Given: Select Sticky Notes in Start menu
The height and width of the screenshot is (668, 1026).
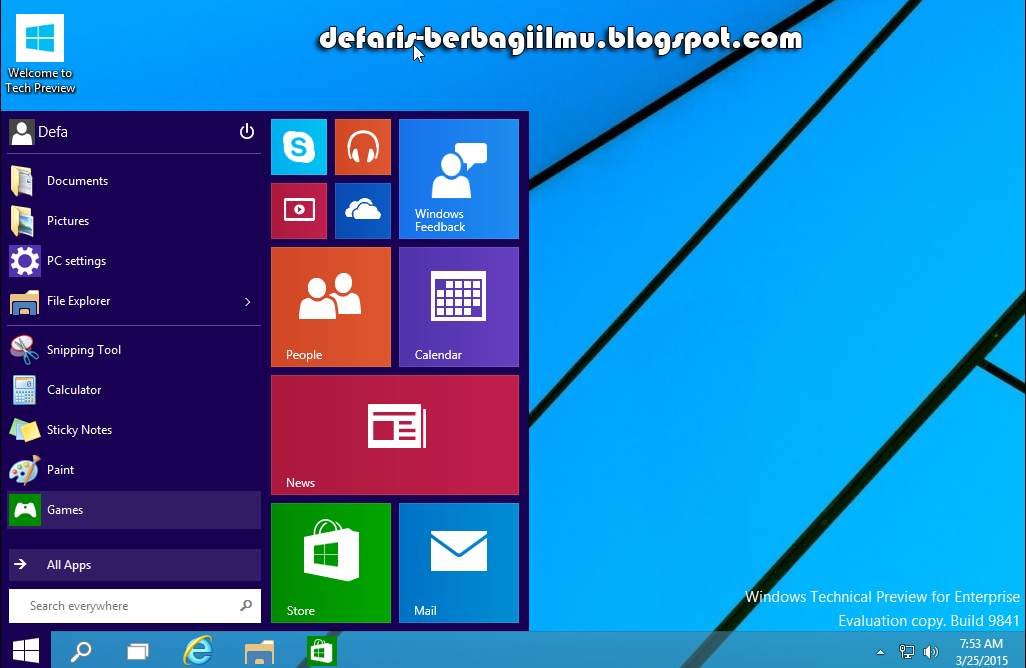Looking at the screenshot, I should click(79, 430).
